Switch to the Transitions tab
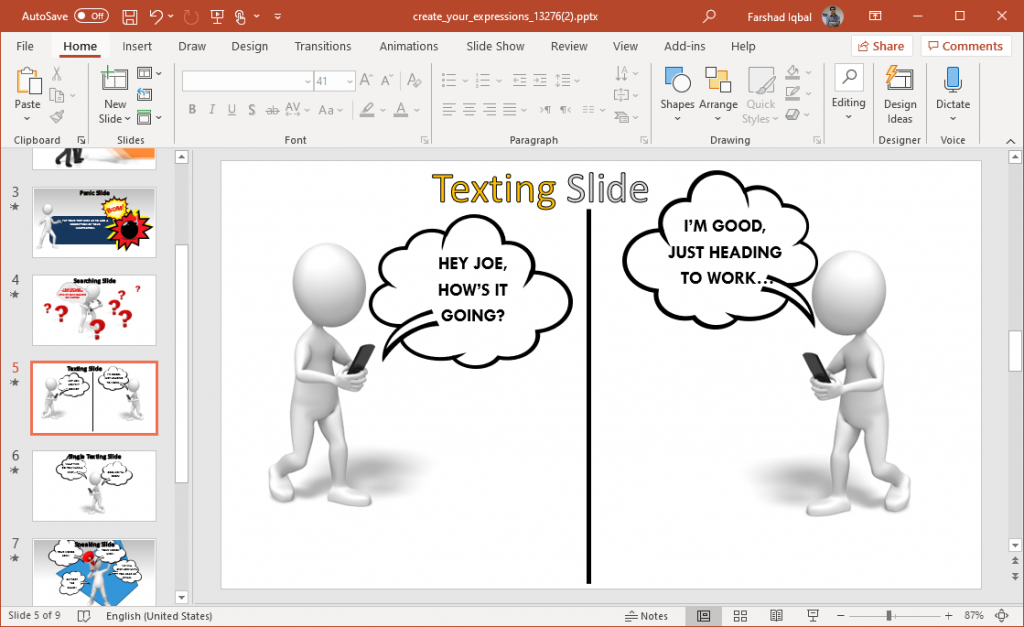The width and height of the screenshot is (1024, 627). 322,46
